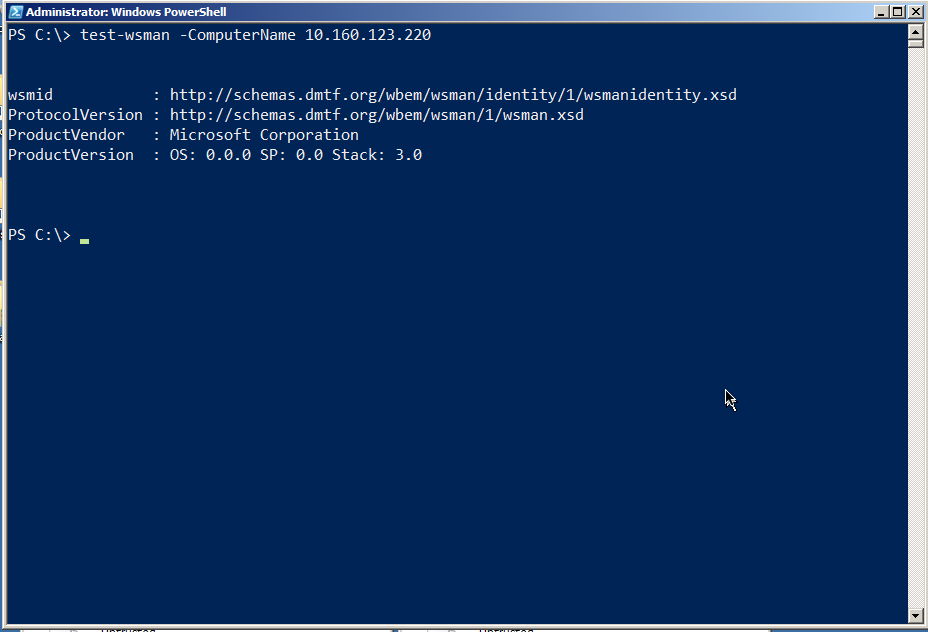The image size is (928, 632).
Task: Click the scrollbar up arrow
Action: (x=914, y=30)
